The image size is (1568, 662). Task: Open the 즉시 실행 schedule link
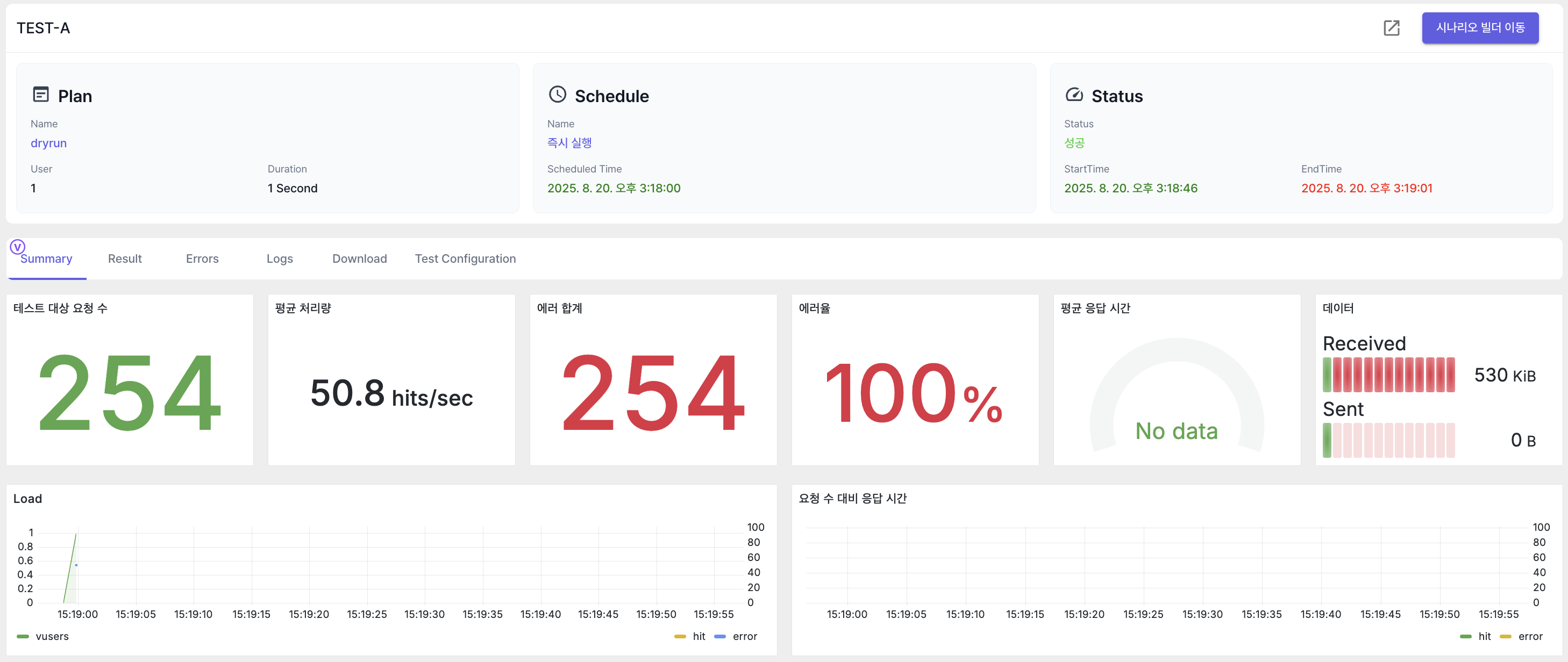coord(569,143)
